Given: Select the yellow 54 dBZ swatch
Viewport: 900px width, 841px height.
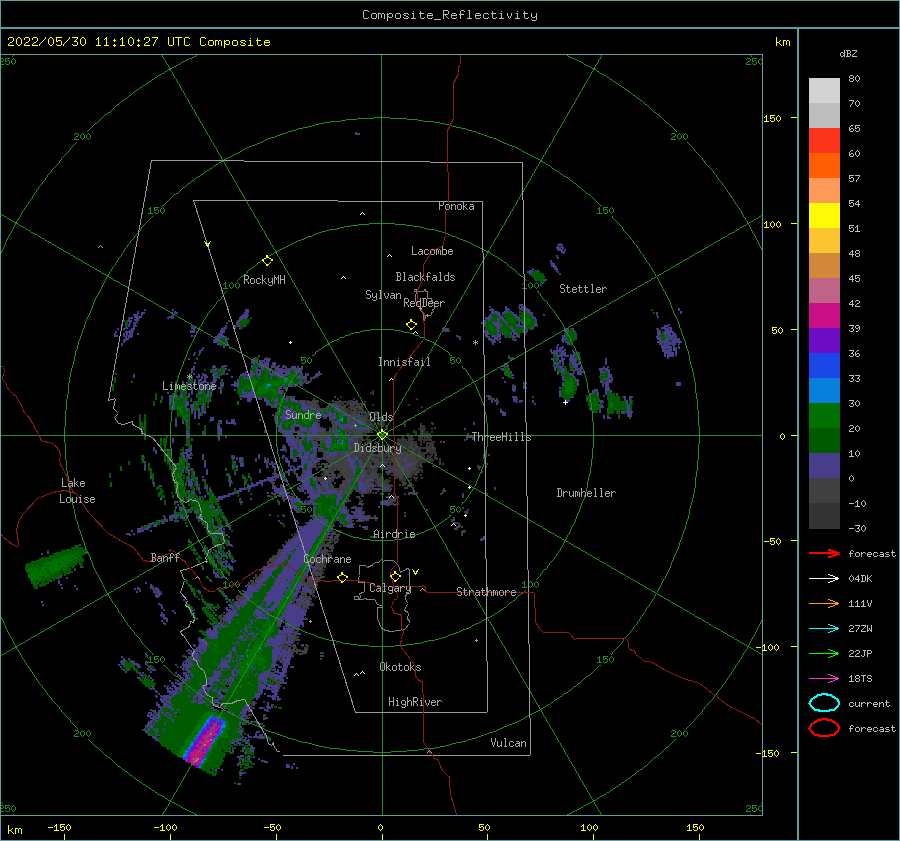Looking at the screenshot, I should (824, 215).
